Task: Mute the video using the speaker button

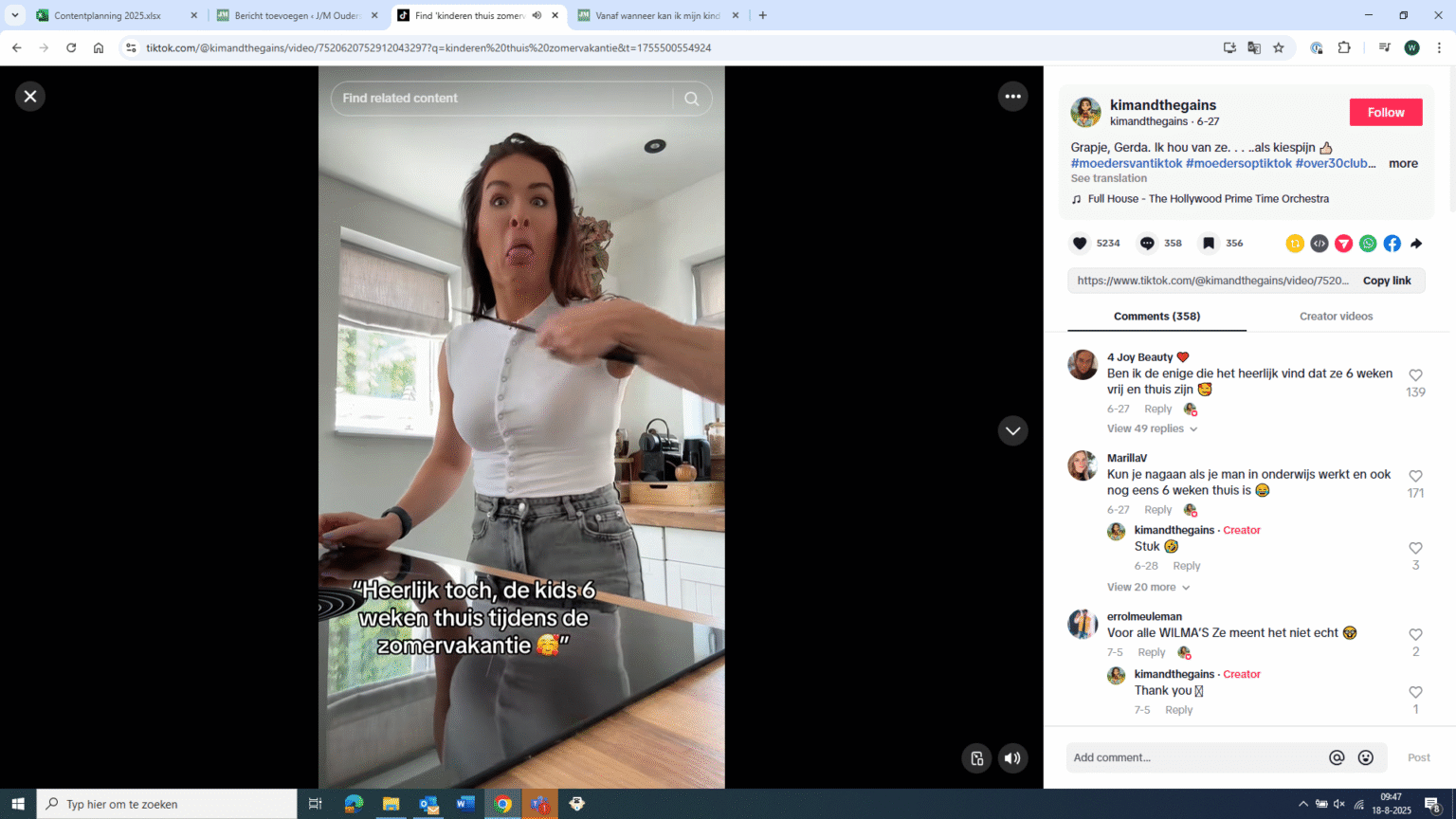Action: [x=1012, y=757]
